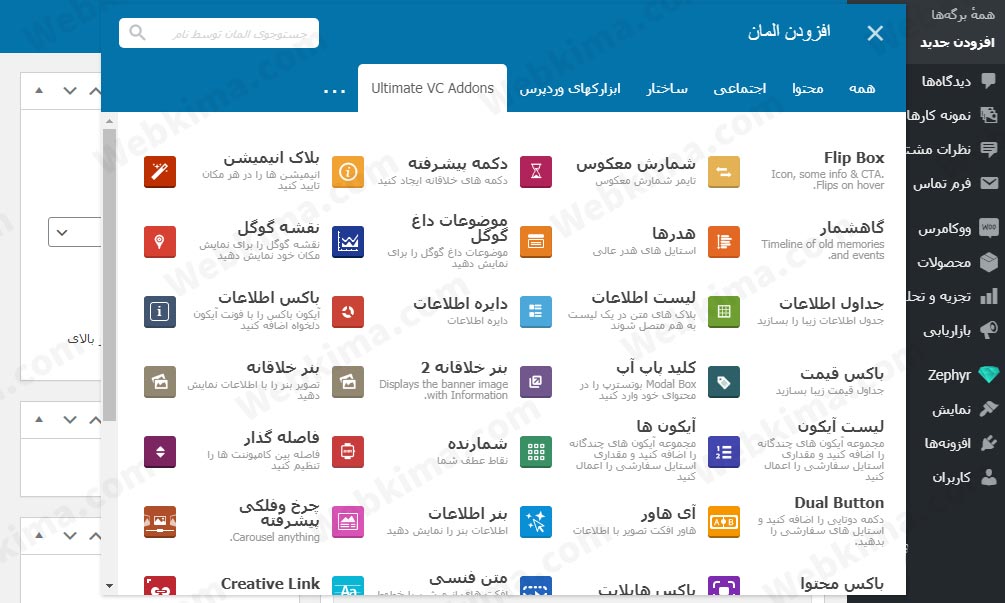Screen dimensions: 1005x603
Task: Add the کلید پاپ آپ modal icon
Action: [536, 382]
